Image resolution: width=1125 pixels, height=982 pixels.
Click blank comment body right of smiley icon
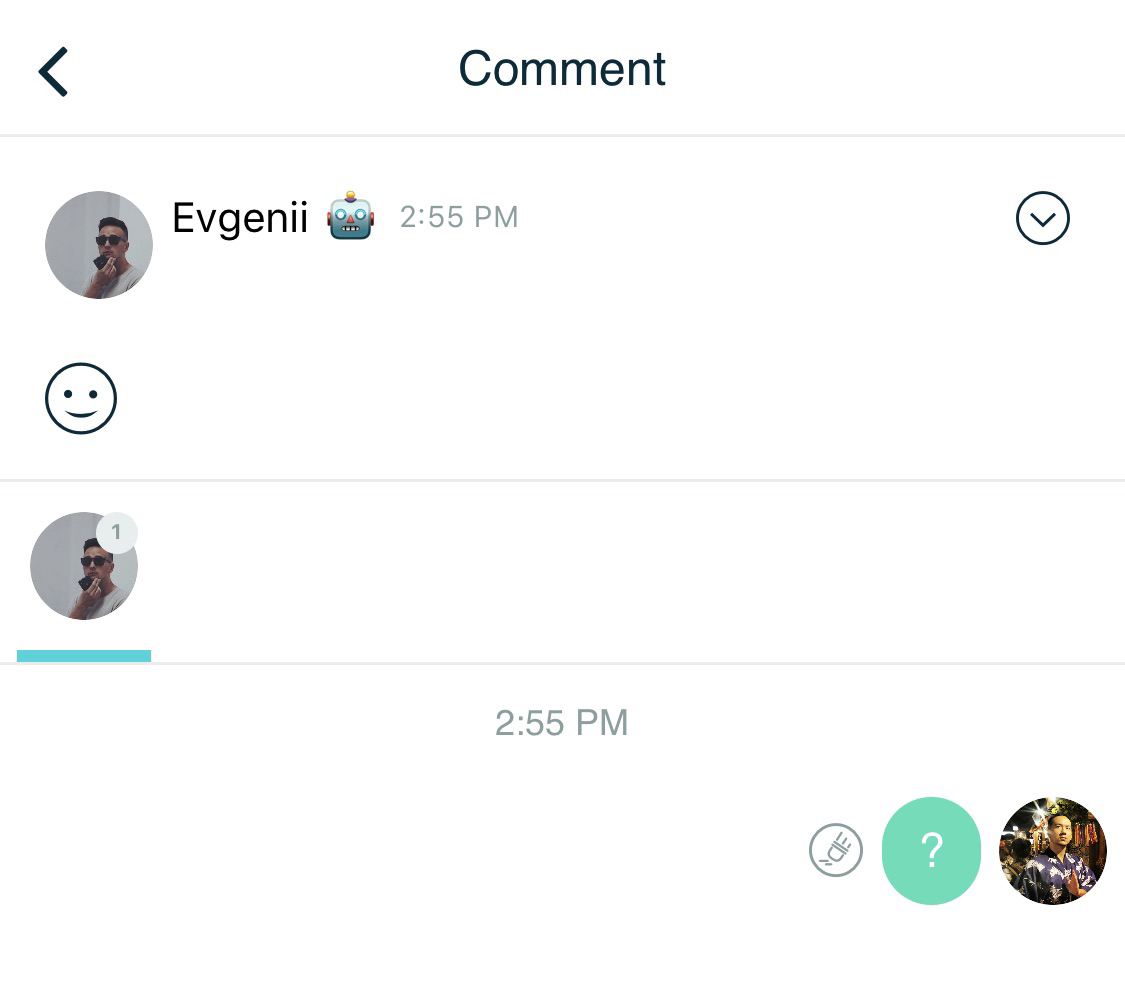[x=600, y=398]
